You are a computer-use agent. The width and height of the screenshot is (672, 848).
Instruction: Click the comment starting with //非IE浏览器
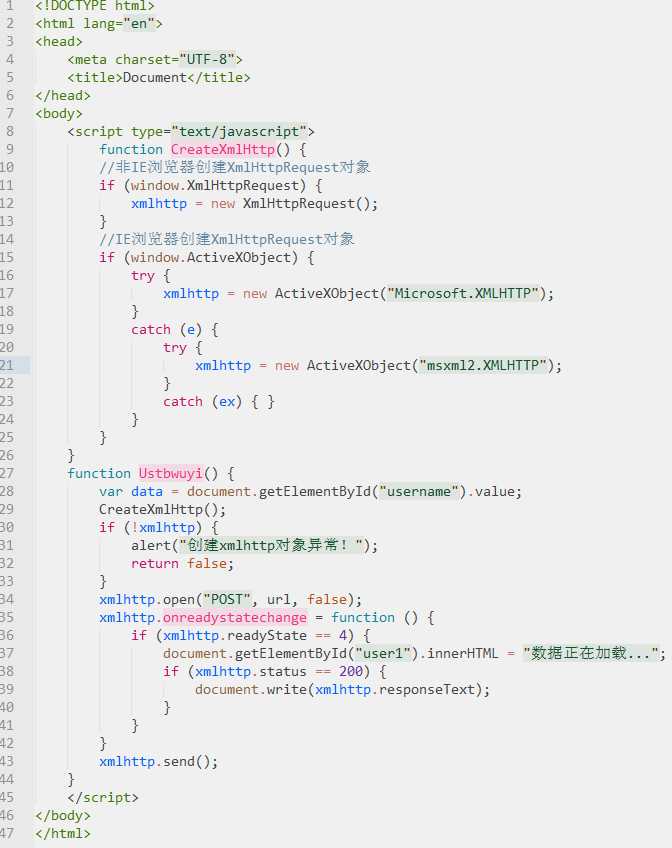[235, 167]
